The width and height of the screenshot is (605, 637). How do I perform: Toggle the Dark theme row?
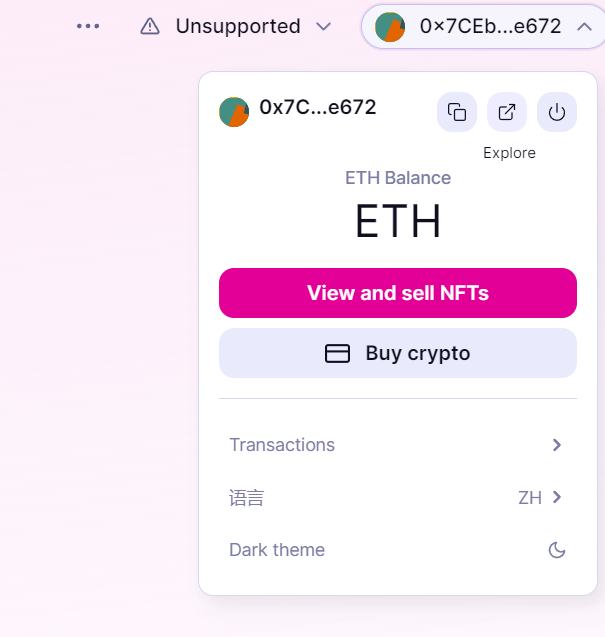click(398, 550)
